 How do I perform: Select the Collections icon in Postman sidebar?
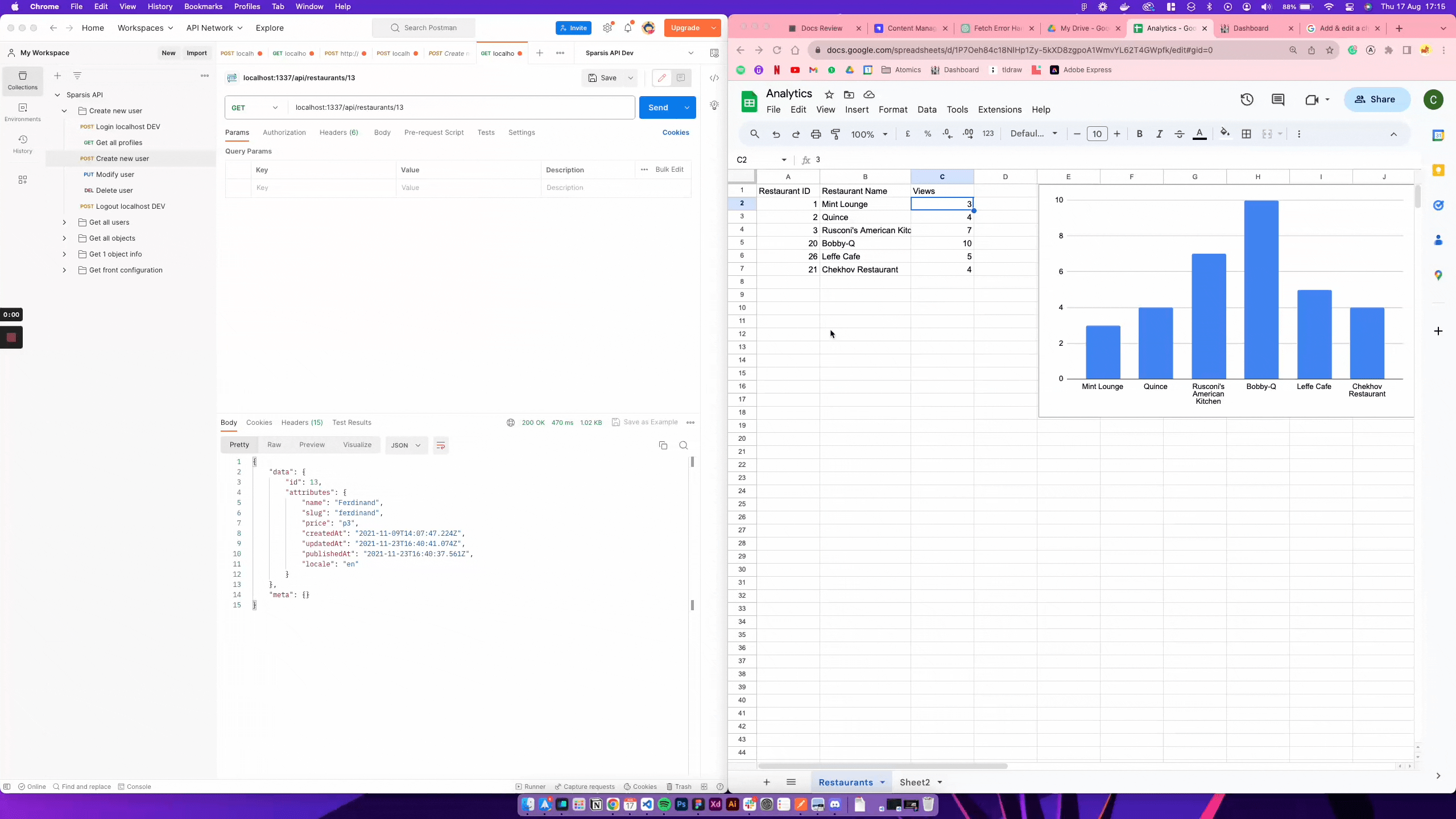pos(23,81)
